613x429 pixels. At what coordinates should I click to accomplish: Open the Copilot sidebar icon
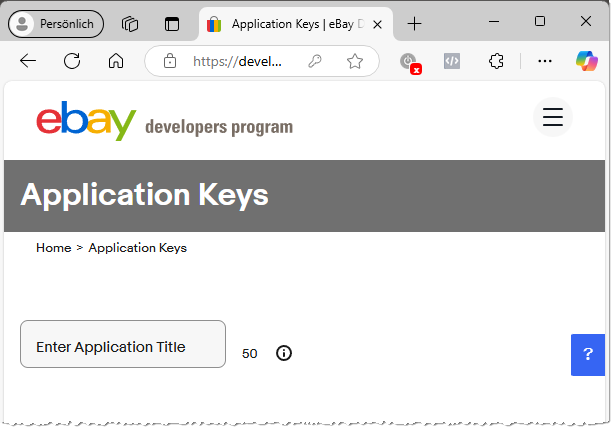[586, 61]
